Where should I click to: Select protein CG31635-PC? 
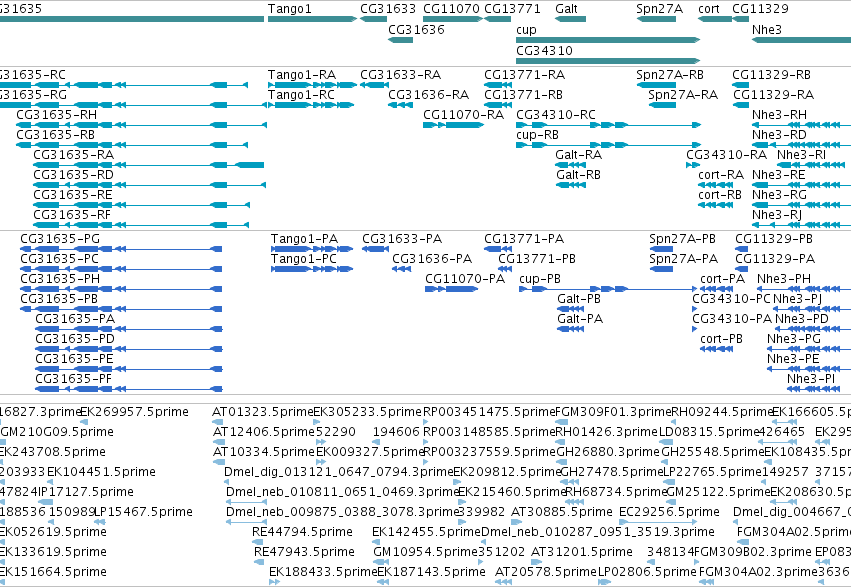60,259
